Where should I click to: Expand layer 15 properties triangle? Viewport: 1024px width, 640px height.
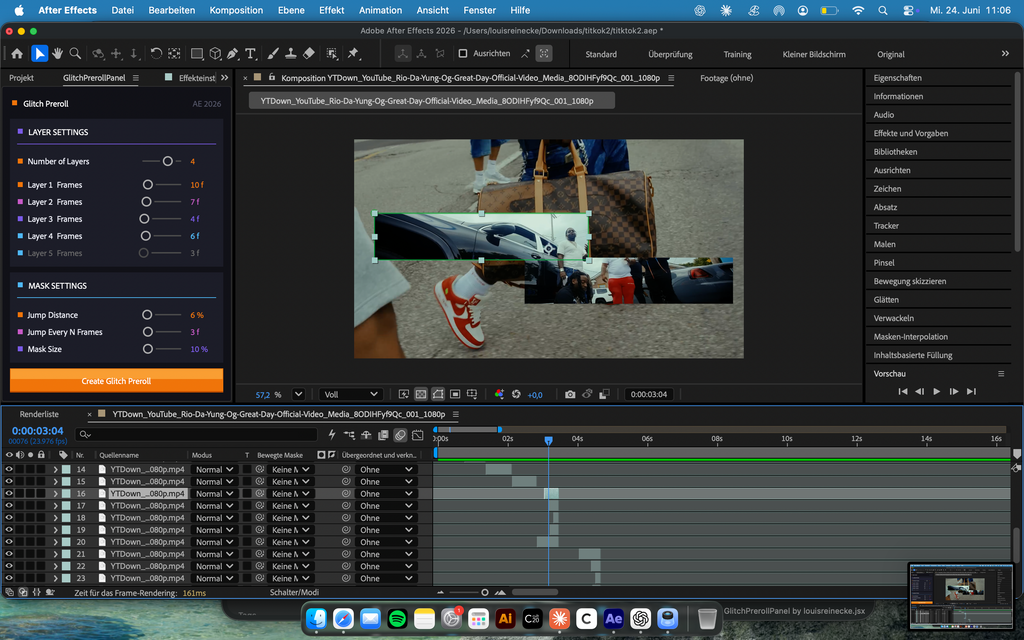(56, 481)
